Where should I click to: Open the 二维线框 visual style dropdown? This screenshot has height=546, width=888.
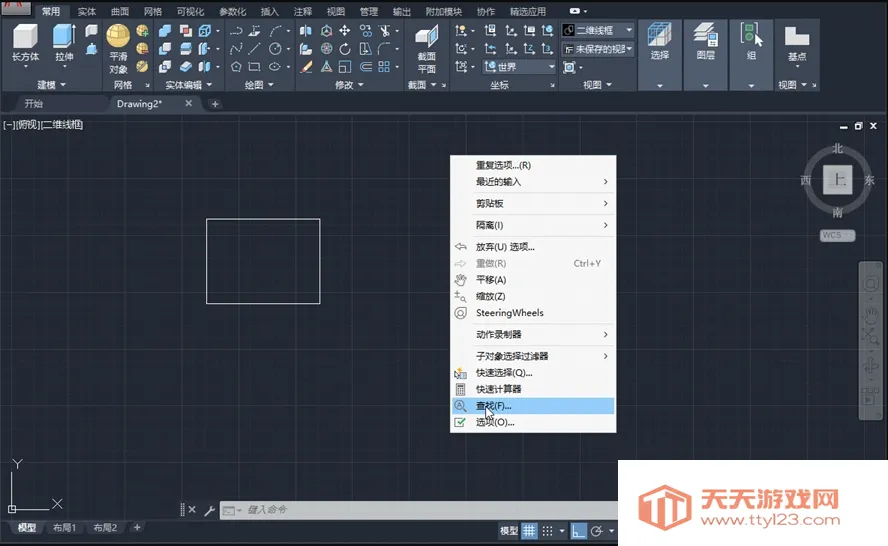(x=597, y=30)
